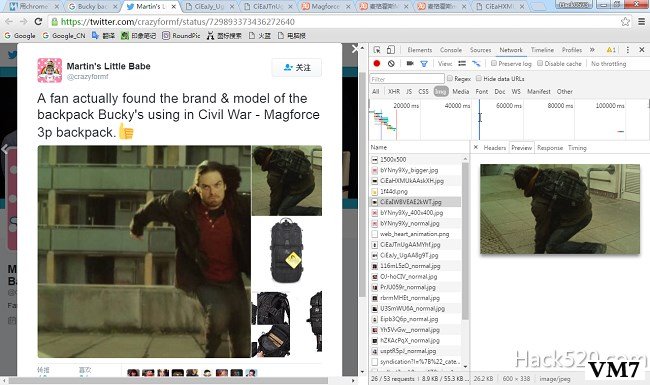This screenshot has height=385, width=650.
Task: Click the previous arrow beside the tweet
Action: (5, 149)
